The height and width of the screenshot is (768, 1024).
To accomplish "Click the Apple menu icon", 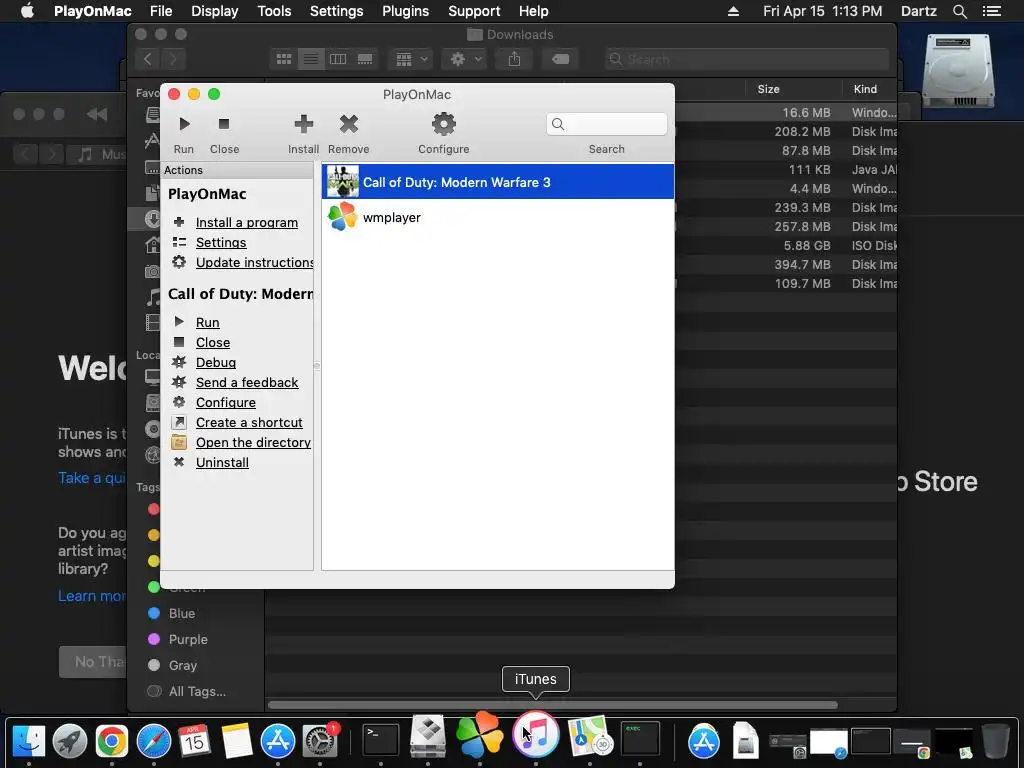I will coord(27,11).
